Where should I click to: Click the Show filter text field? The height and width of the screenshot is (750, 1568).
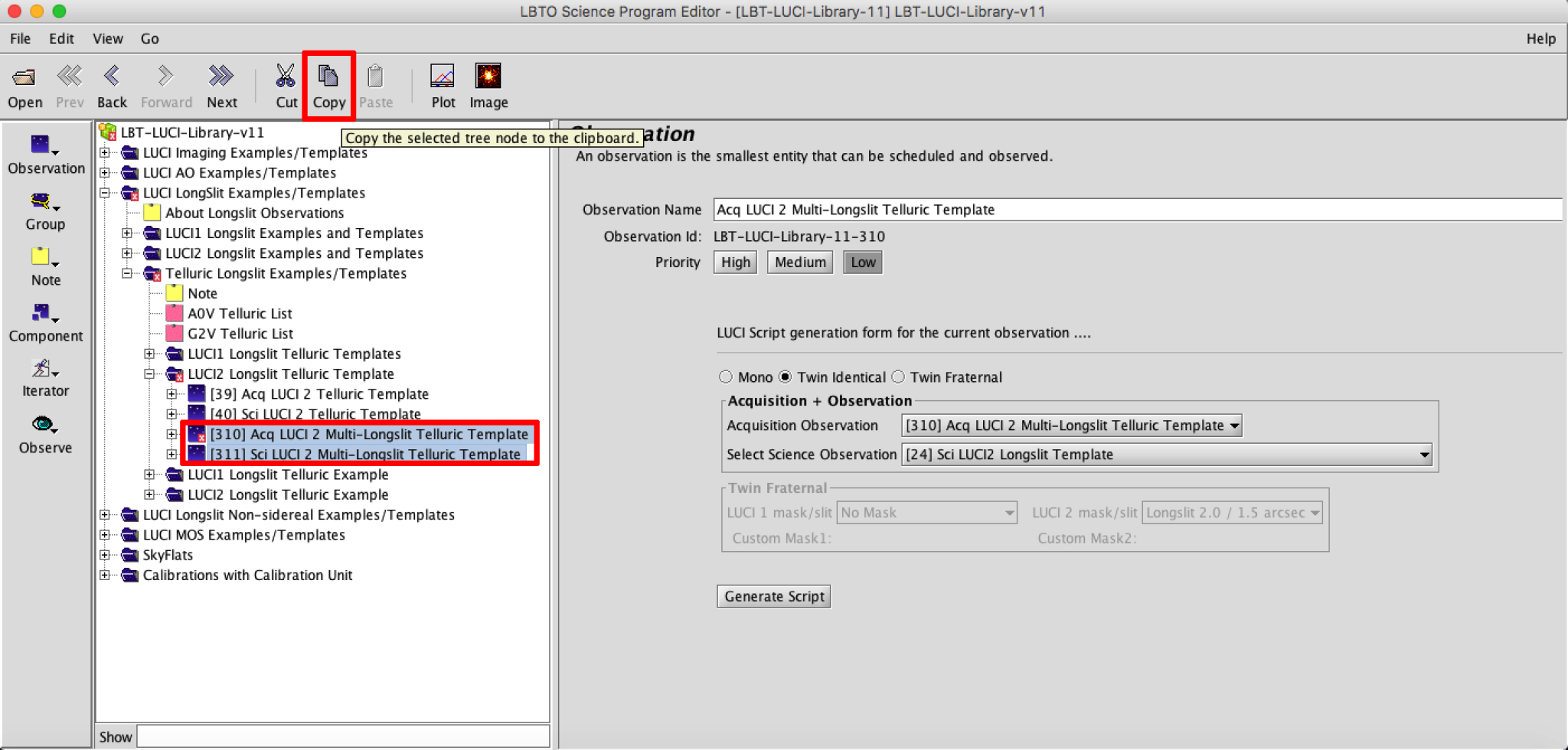click(x=343, y=736)
